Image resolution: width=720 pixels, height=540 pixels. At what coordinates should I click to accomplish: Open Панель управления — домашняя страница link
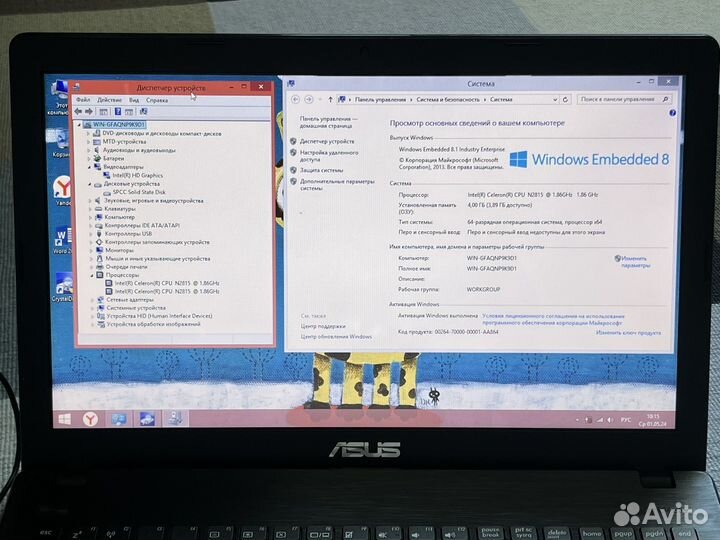coord(328,122)
